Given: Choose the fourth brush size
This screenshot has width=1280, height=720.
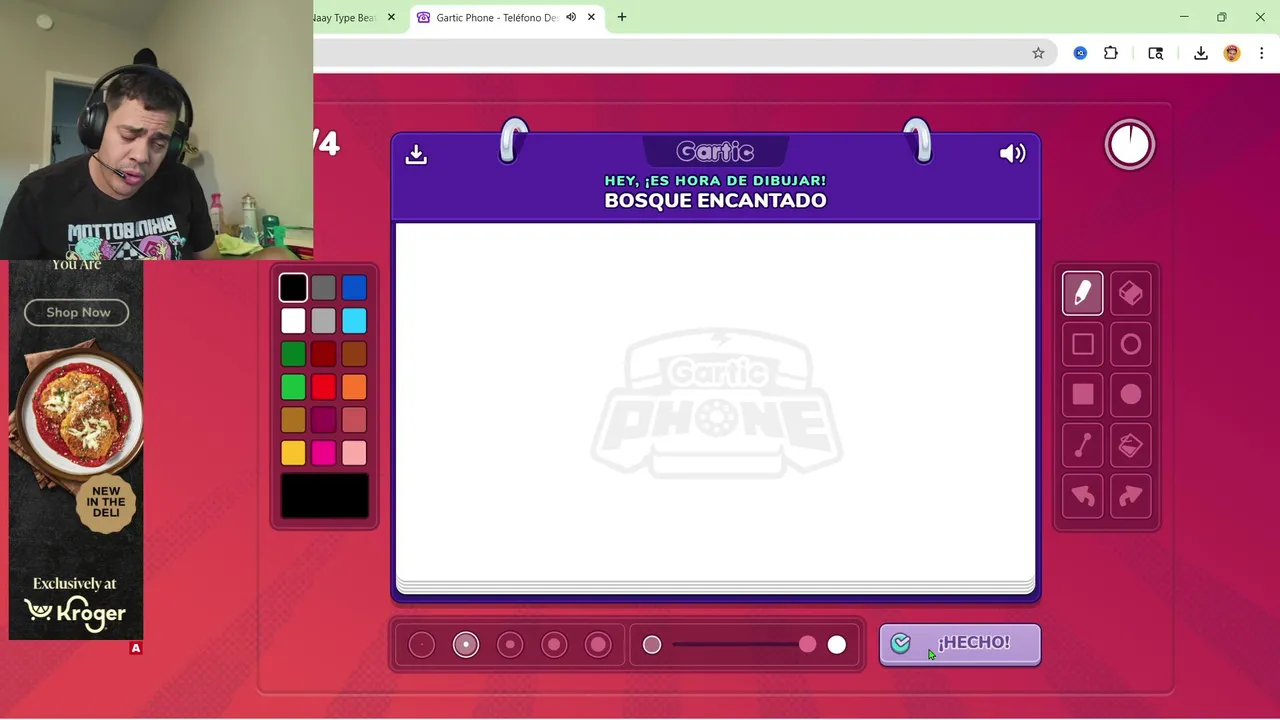Looking at the screenshot, I should tap(554, 645).
